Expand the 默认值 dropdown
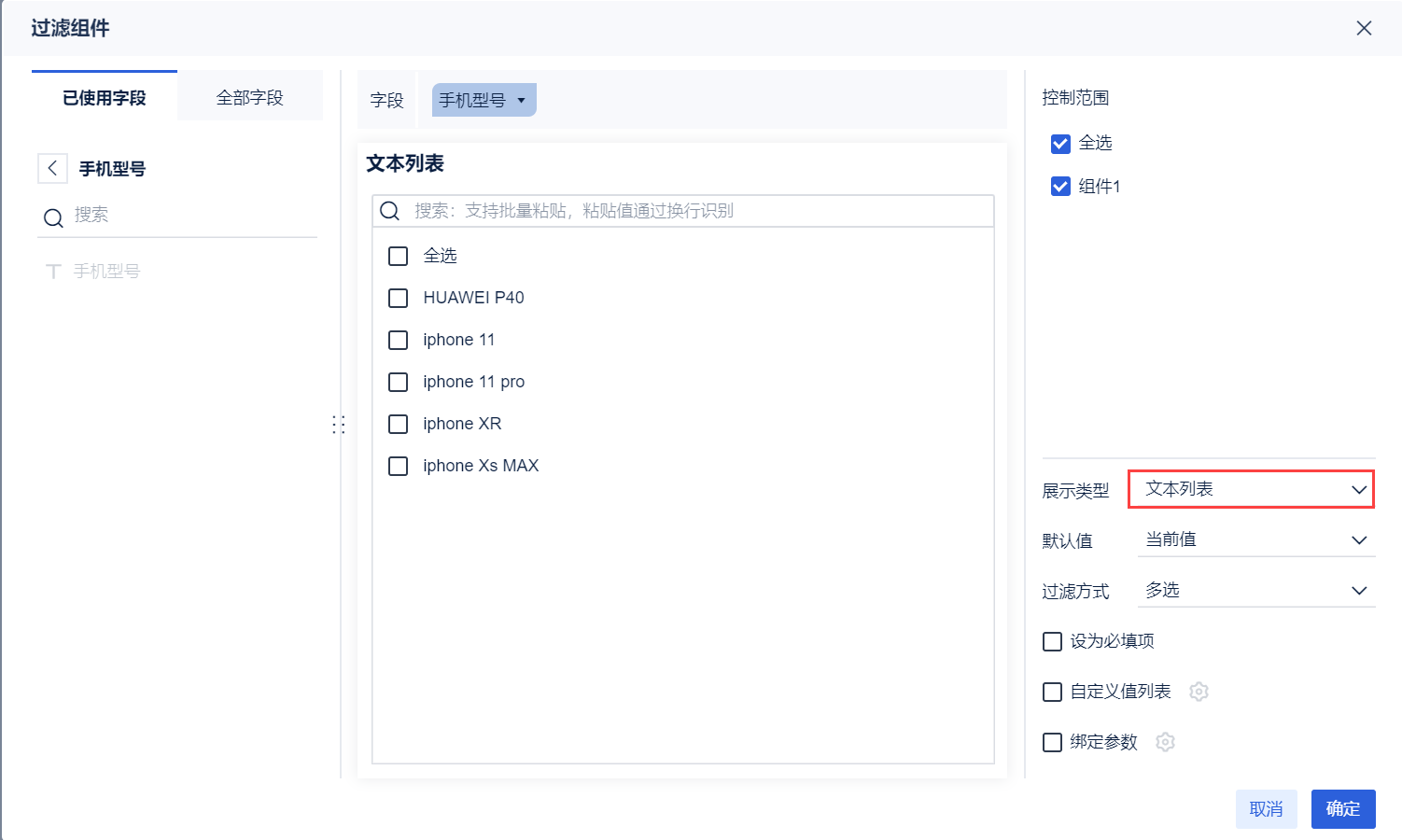Screen dimensions: 1402x840 (1255, 539)
